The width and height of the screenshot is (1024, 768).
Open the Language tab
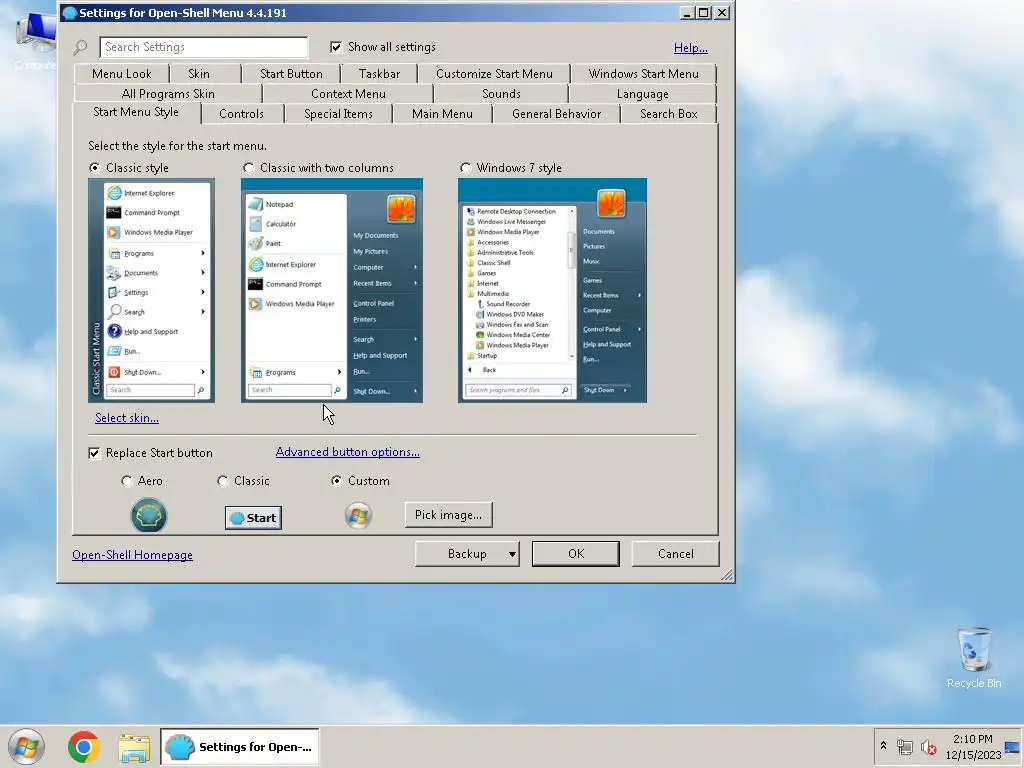pyautogui.click(x=643, y=93)
